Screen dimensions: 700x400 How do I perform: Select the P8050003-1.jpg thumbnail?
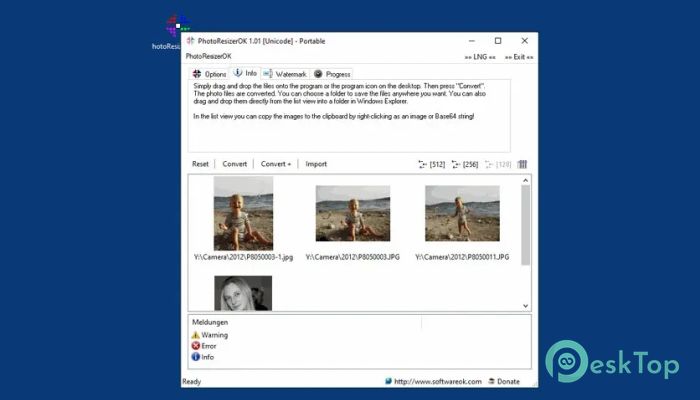[x=243, y=213]
